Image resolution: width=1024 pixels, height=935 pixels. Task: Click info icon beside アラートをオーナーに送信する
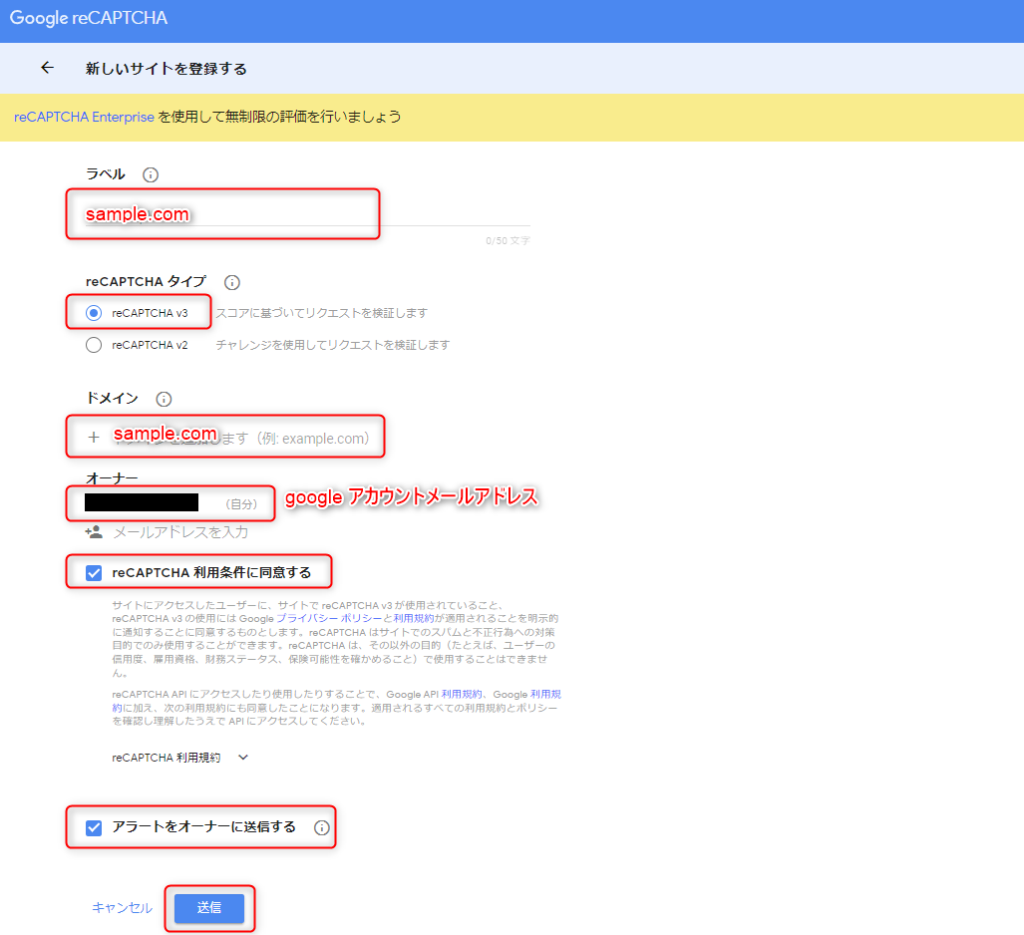tap(321, 828)
